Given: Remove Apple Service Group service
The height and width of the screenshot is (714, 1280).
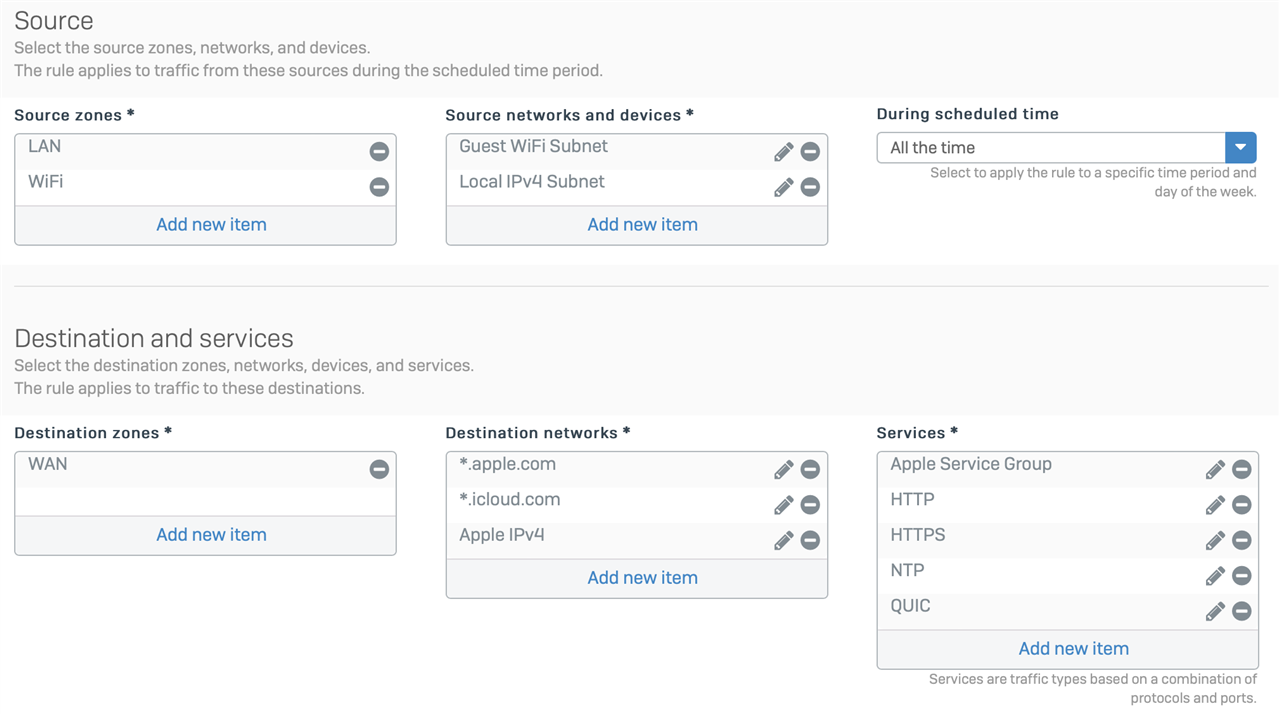Looking at the screenshot, I should [1241, 469].
